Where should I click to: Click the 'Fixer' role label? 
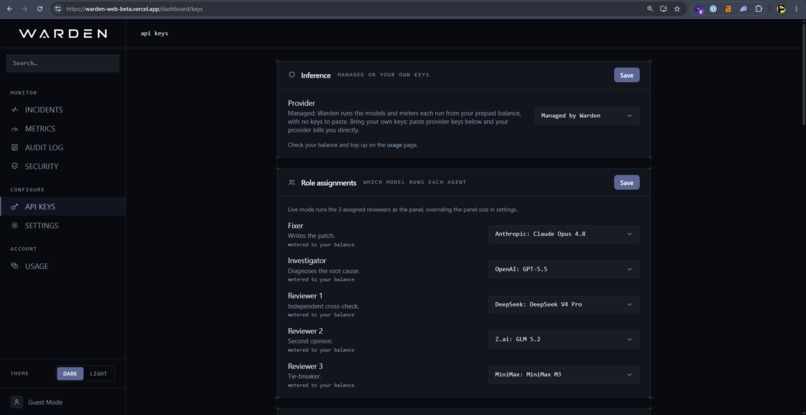(x=296, y=226)
